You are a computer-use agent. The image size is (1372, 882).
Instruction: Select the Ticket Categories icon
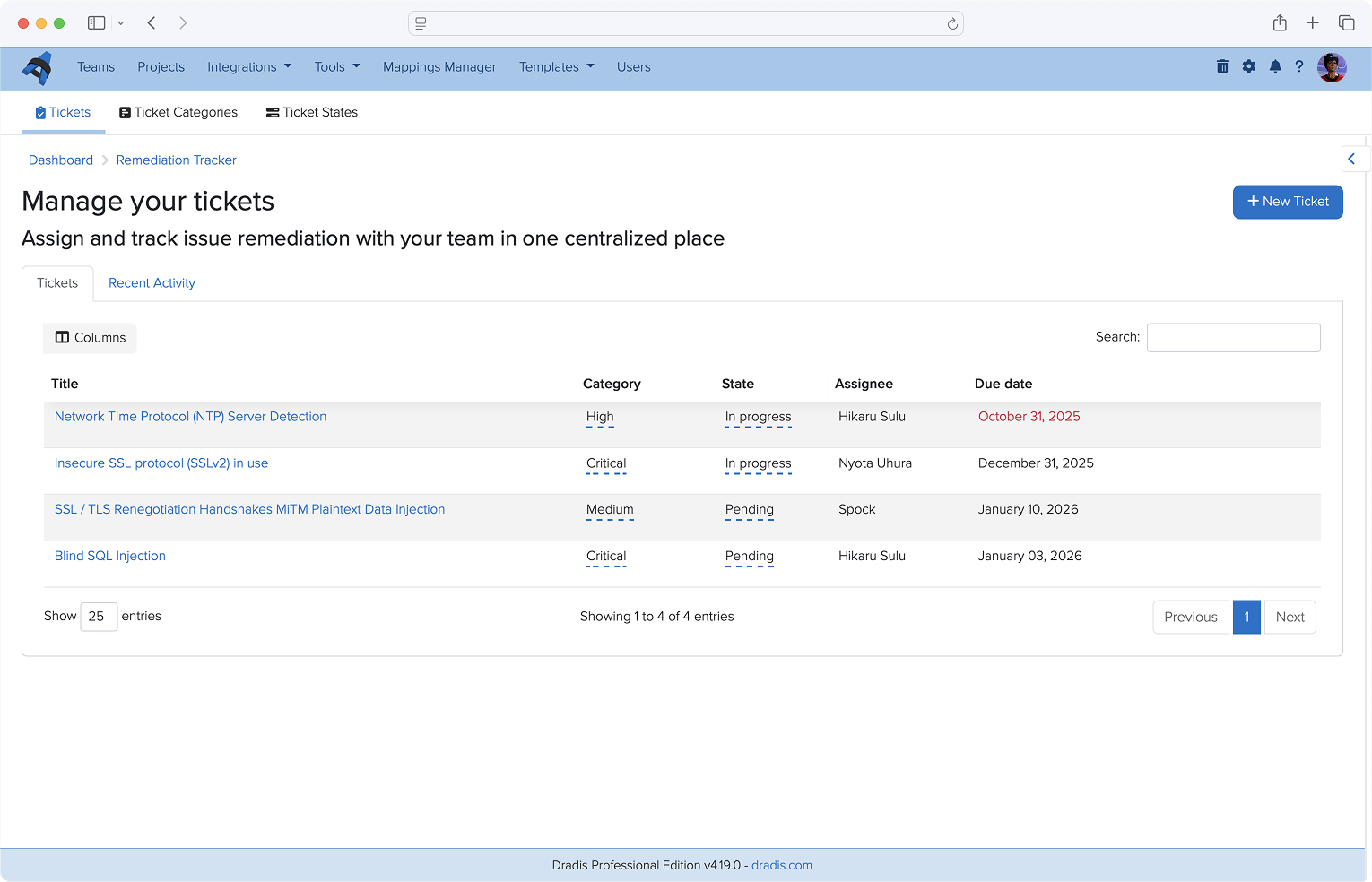pyautogui.click(x=124, y=112)
